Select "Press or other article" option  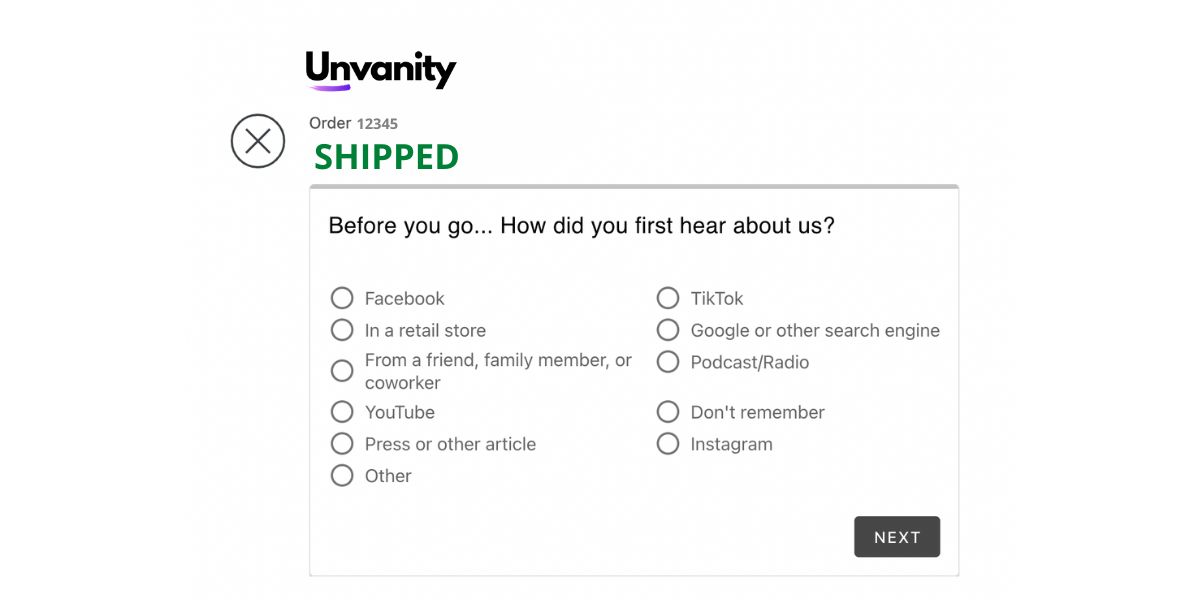point(342,444)
